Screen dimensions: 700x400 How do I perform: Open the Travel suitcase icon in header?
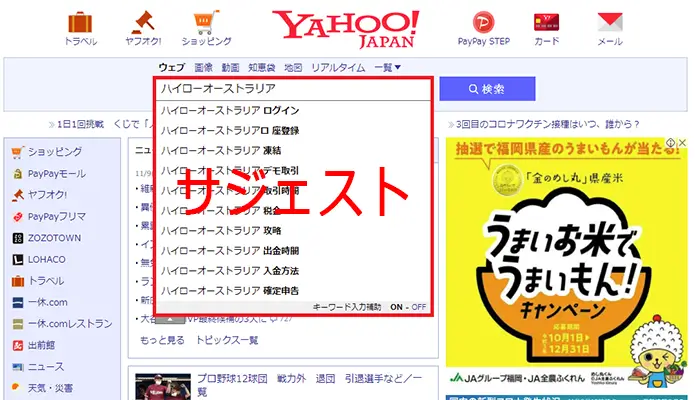(x=80, y=22)
